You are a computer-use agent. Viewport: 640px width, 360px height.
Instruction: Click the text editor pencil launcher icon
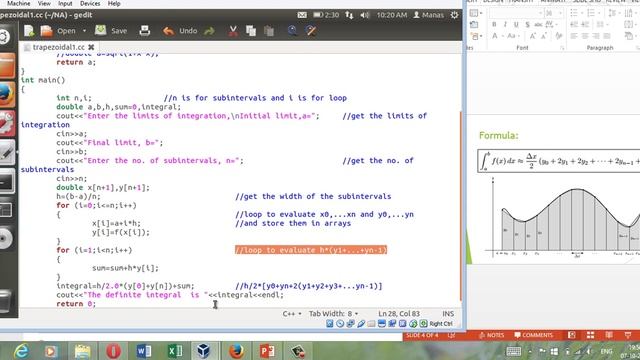[x=7, y=153]
